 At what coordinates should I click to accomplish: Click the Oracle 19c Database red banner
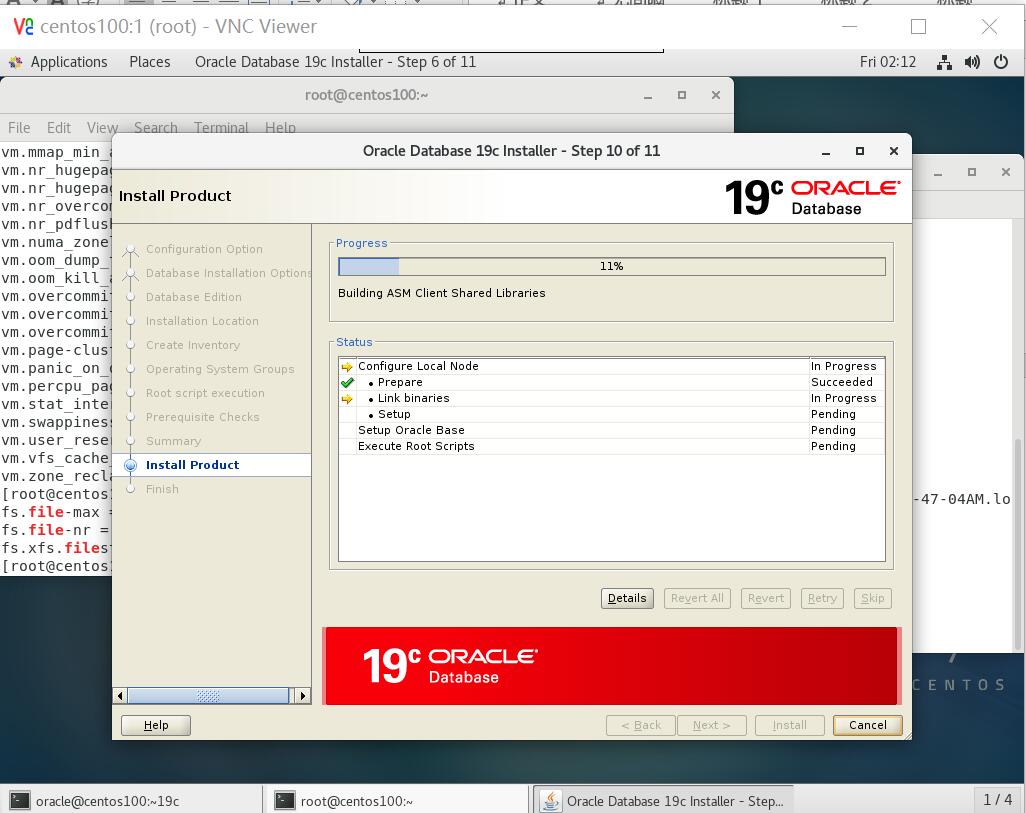coord(612,666)
